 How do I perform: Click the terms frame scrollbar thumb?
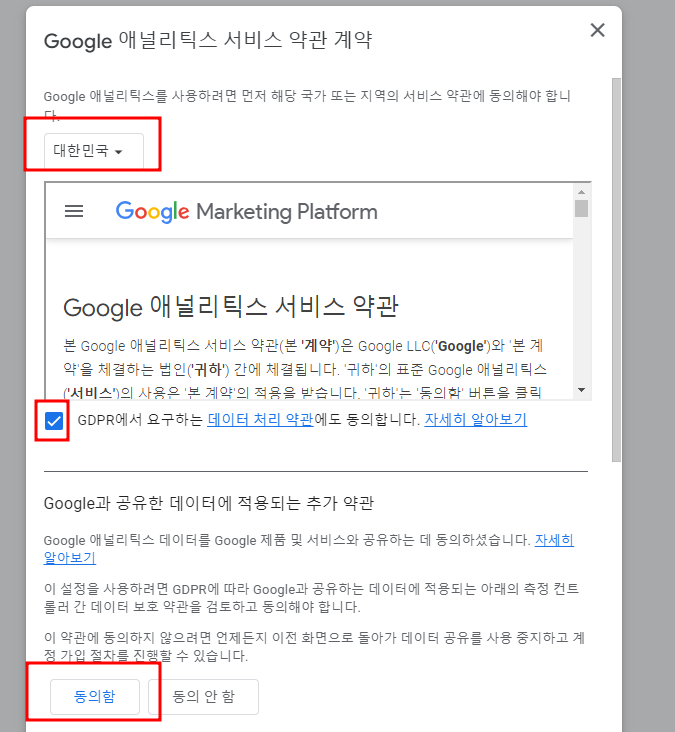[581, 208]
